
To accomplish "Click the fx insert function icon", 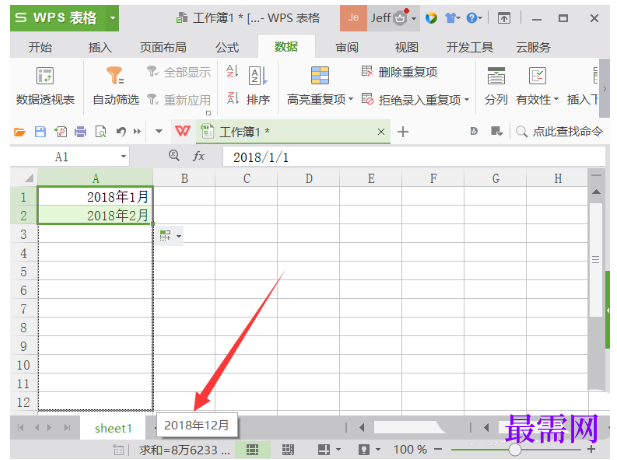I will (x=199, y=156).
